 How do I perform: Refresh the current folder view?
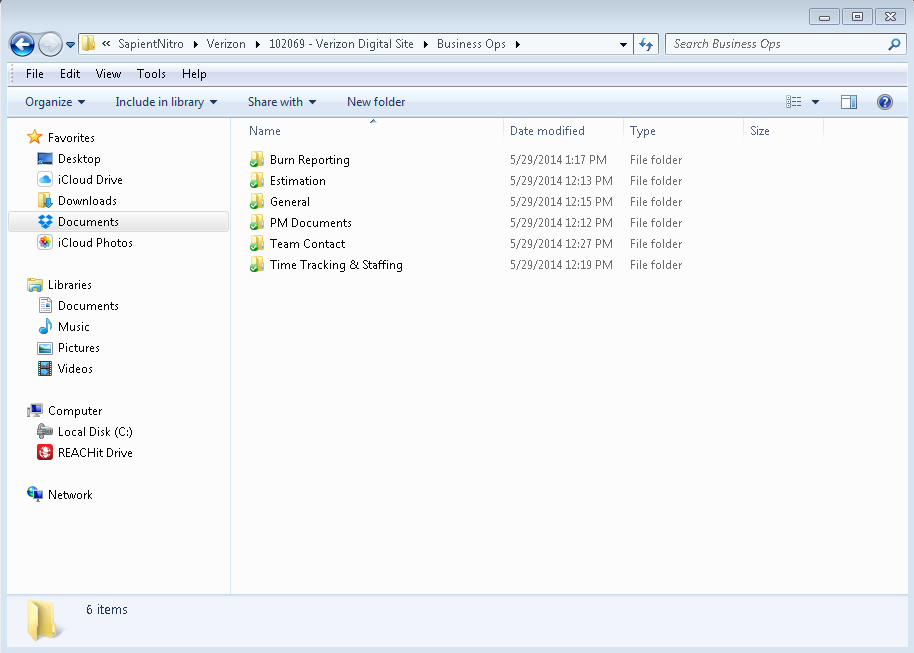pyautogui.click(x=646, y=44)
